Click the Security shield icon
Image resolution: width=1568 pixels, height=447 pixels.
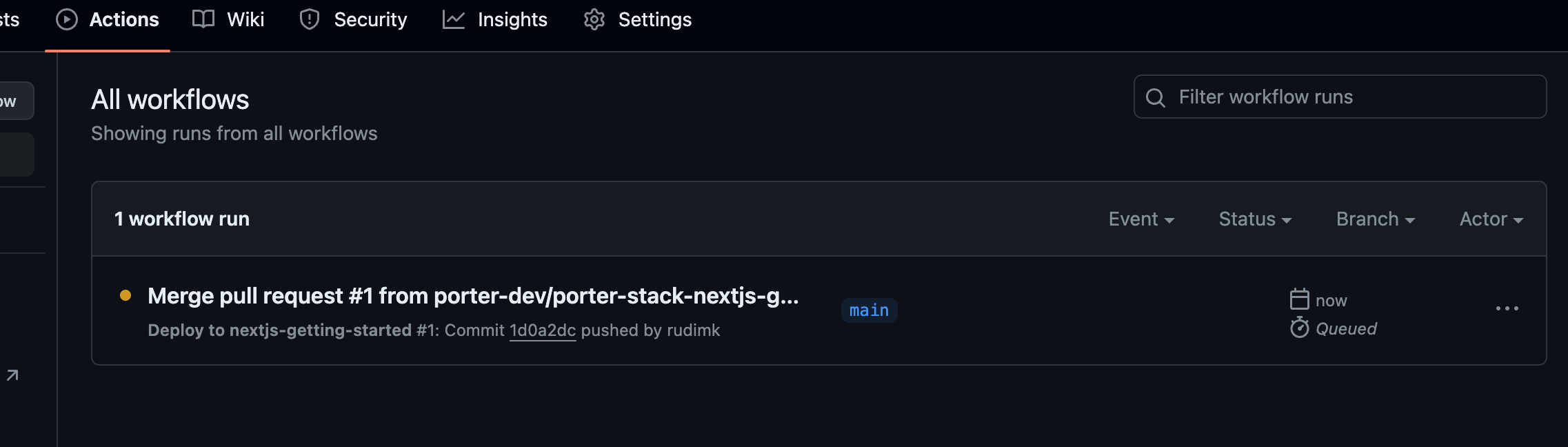pyautogui.click(x=310, y=19)
